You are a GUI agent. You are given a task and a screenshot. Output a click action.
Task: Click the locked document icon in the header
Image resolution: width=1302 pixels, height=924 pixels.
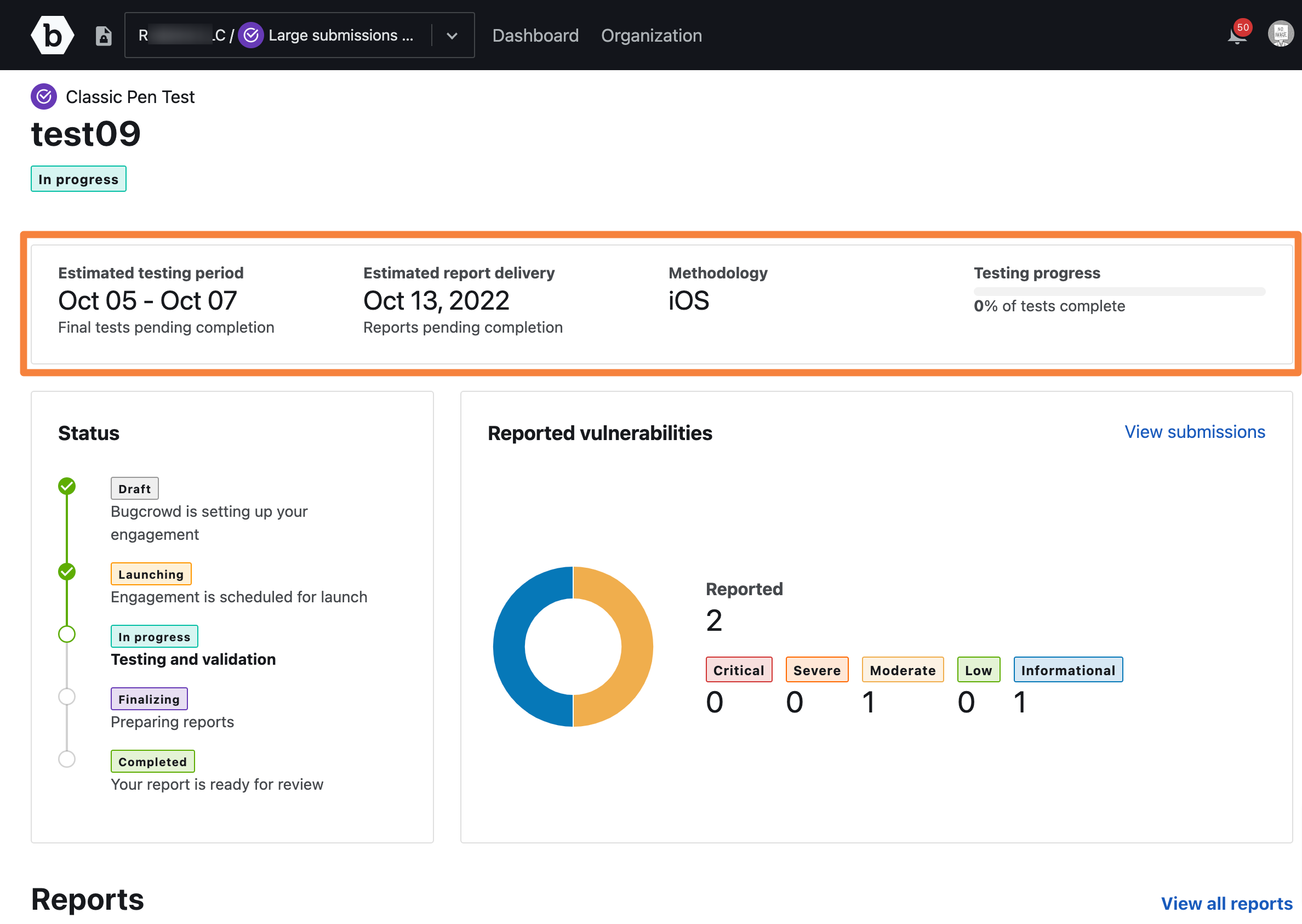103,35
